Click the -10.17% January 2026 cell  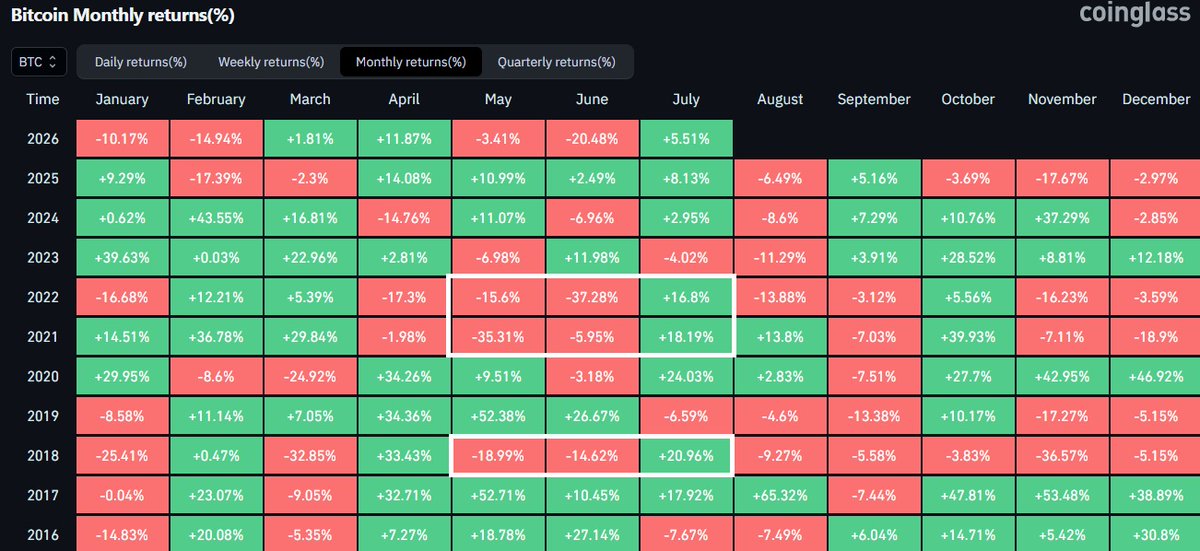pyautogui.click(x=122, y=138)
